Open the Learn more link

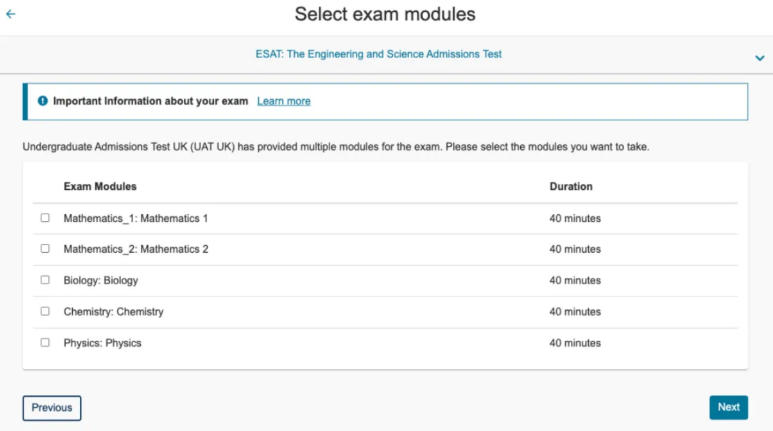coord(284,101)
